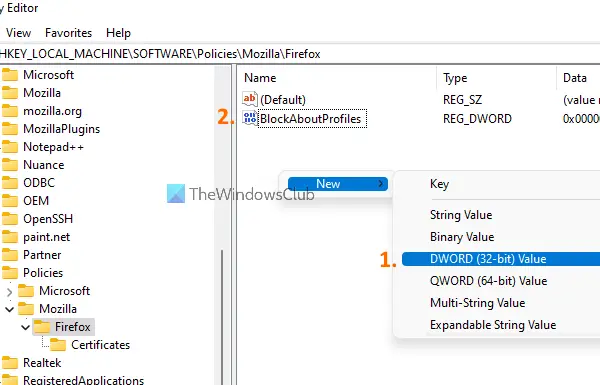This screenshot has height=385, width=600.
Task: Select the top-level Microsoft key
Action: 48,75
